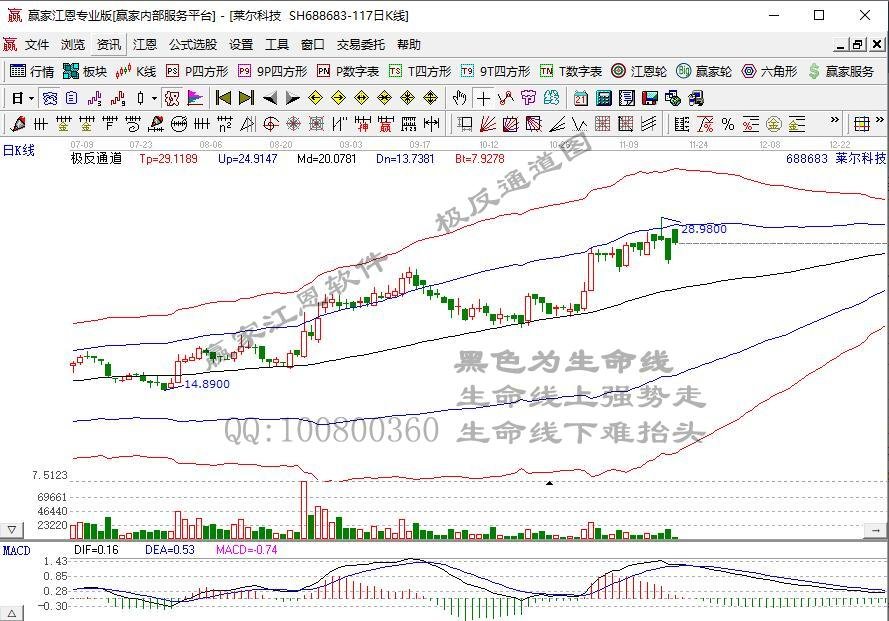Image resolution: width=889 pixels, height=621 pixels.
Task: Open the 江恩 menu
Action: 145,45
